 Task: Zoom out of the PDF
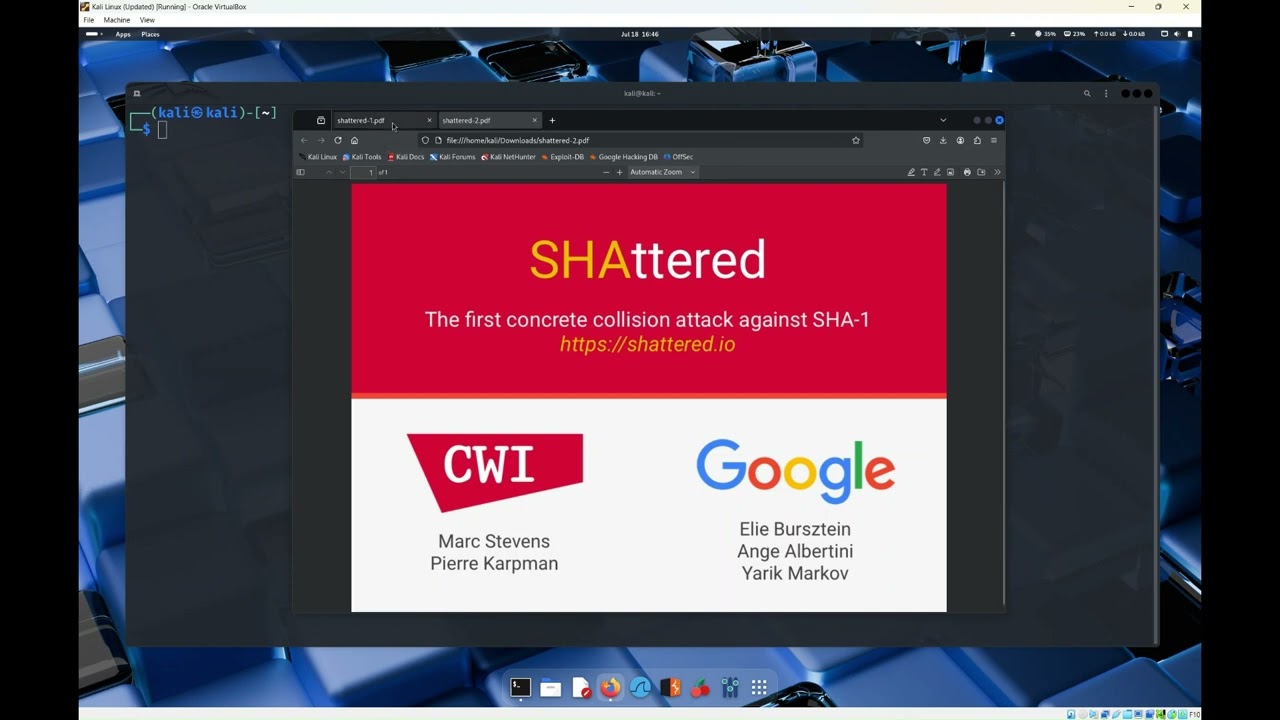pos(606,172)
